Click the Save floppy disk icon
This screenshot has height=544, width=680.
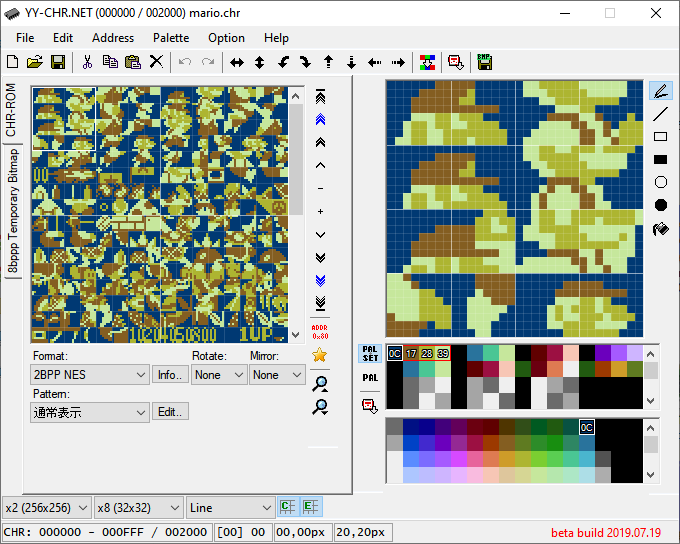[x=58, y=62]
